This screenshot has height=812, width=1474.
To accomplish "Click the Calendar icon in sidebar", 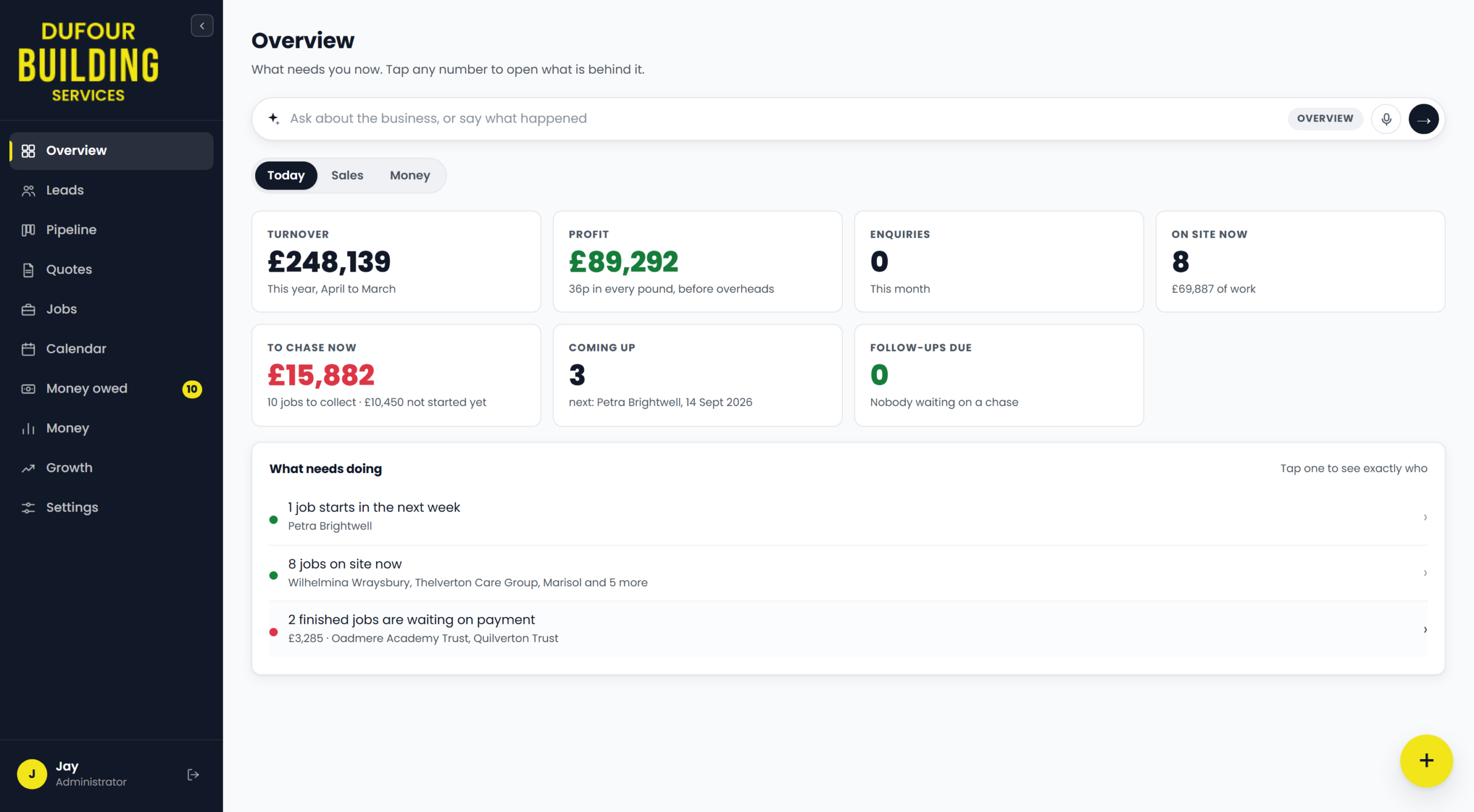I will [x=28, y=349].
